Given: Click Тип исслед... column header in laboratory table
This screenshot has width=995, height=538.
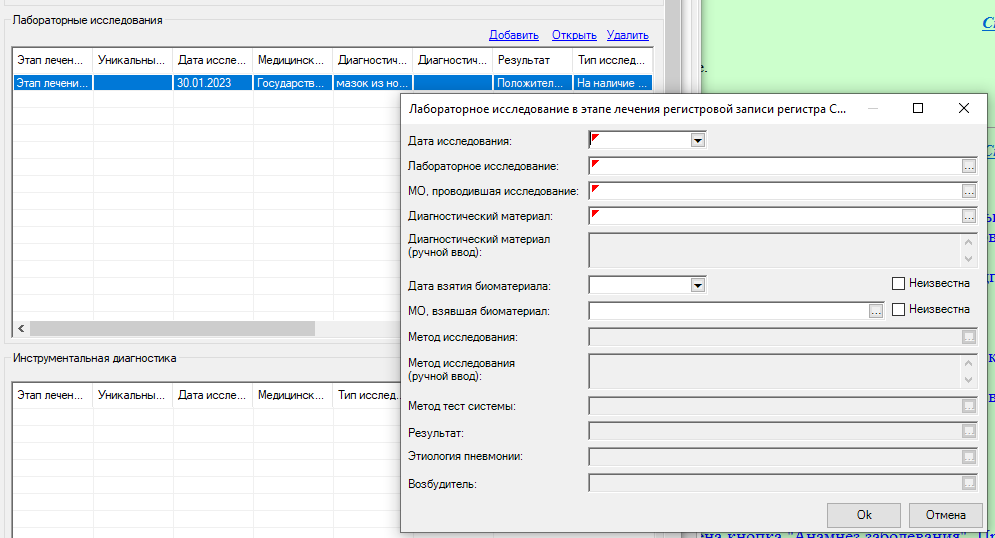Looking at the screenshot, I should [612, 60].
